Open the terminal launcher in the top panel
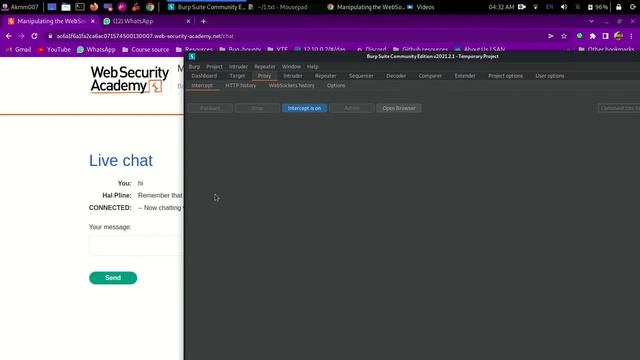Image resolution: width=640 pixels, height=360 pixels. pos(80,7)
